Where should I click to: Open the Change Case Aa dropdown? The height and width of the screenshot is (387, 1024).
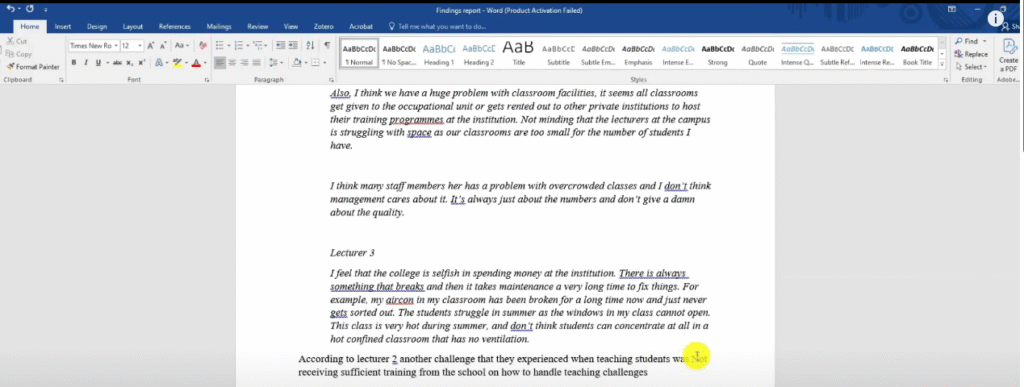(x=182, y=46)
